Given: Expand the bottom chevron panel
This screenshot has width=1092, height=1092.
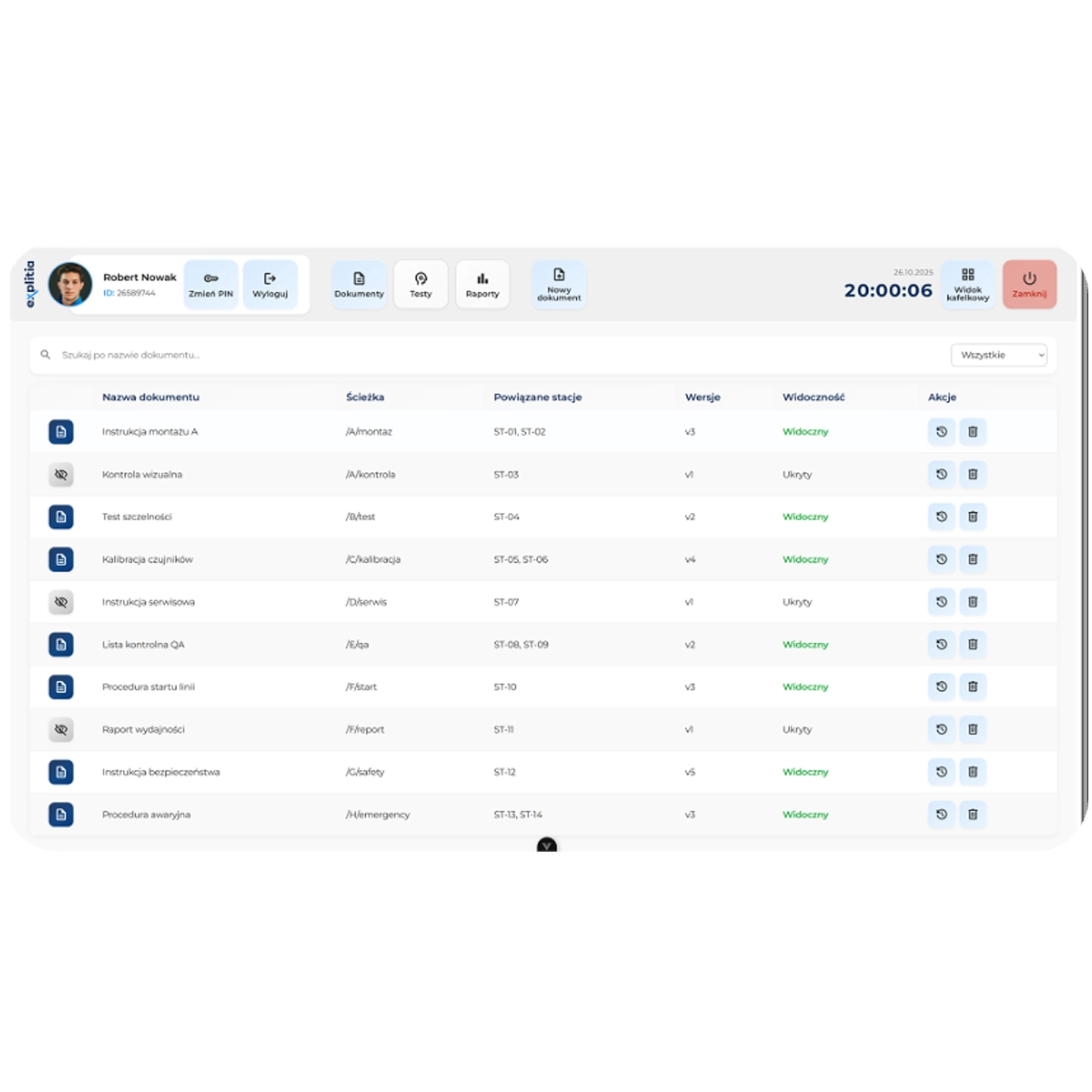Looking at the screenshot, I should [x=547, y=845].
